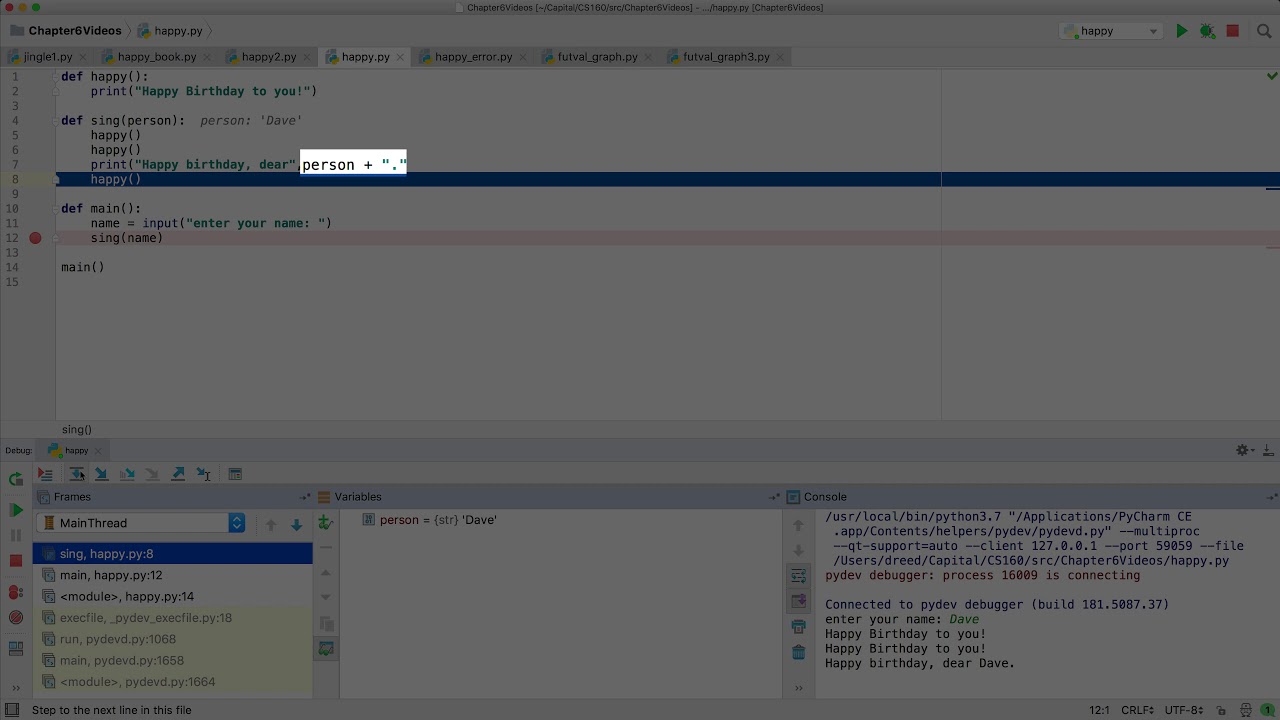This screenshot has height=720, width=1280.
Task: Click the Step Out icon
Action: click(178, 474)
